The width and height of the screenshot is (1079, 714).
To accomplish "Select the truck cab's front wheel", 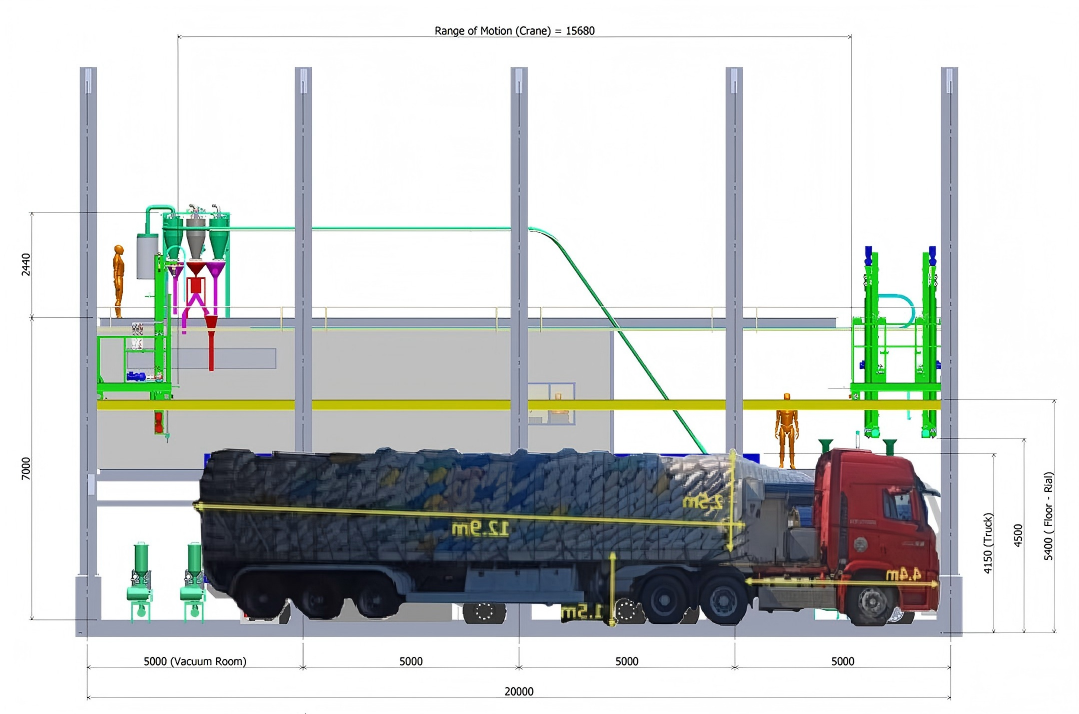I will pyautogui.click(x=874, y=605).
